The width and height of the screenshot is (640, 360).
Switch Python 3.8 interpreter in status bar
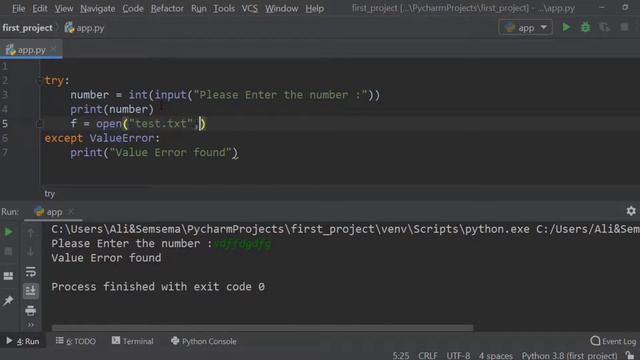click(x=569, y=356)
